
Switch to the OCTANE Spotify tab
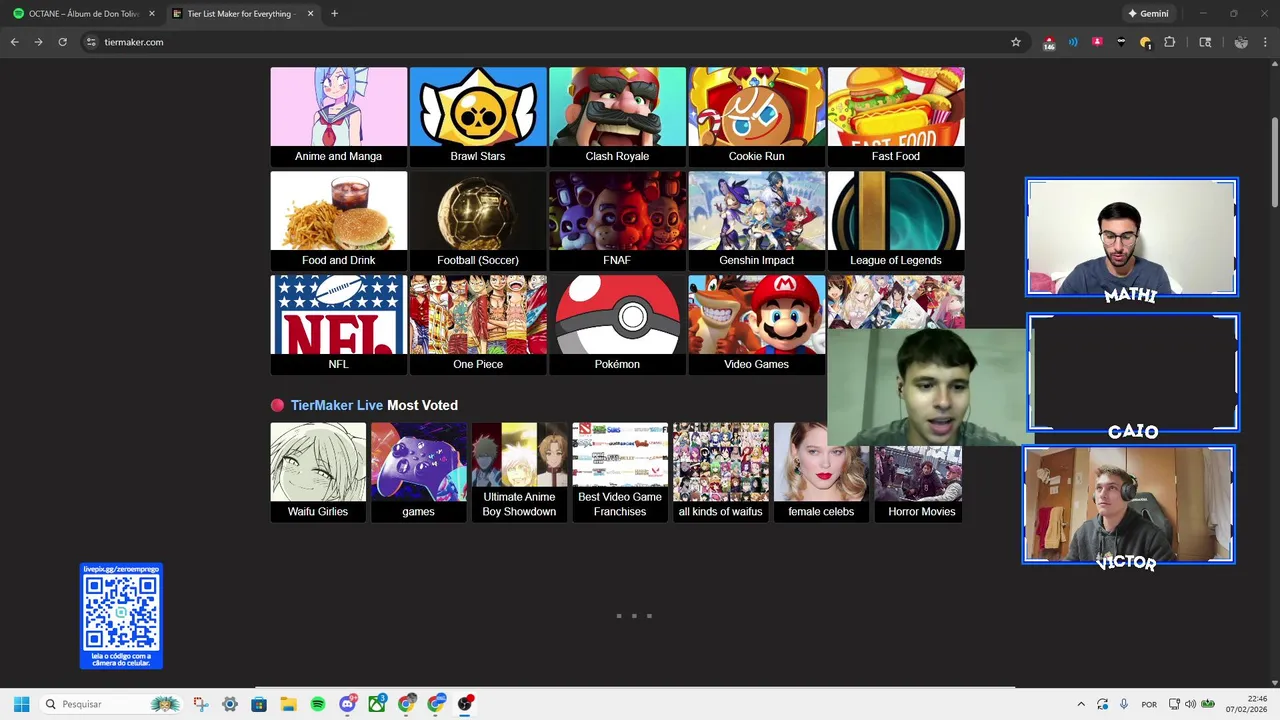(83, 14)
